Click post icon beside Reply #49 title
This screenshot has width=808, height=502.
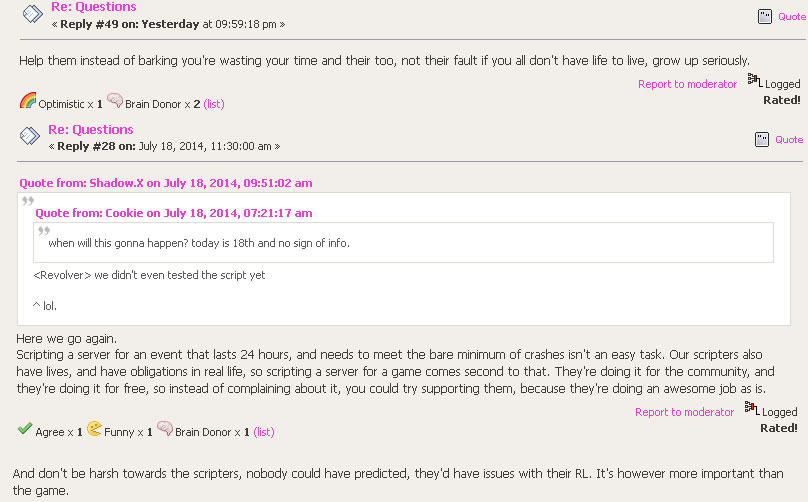[x=32, y=13]
